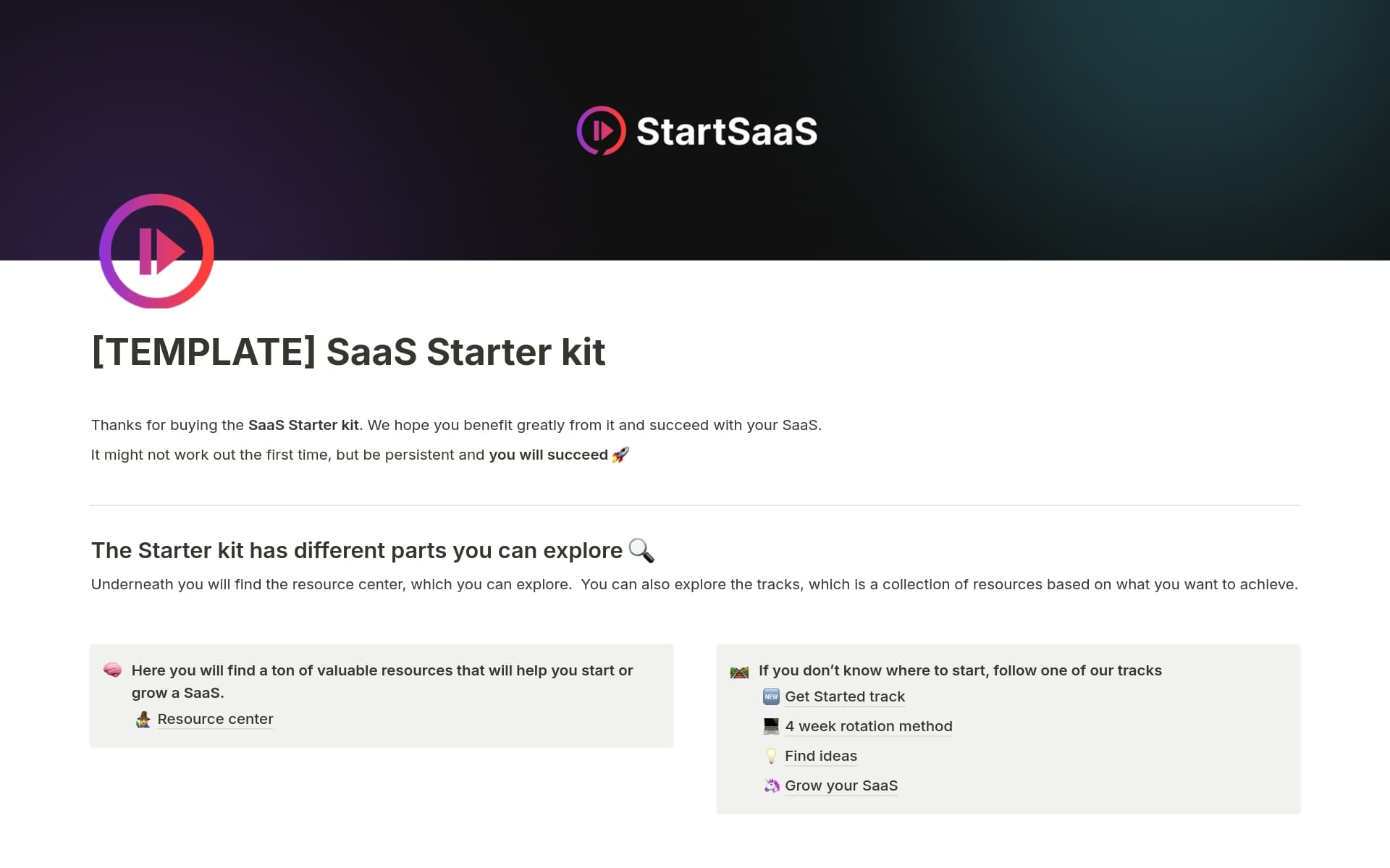1390x868 pixels.
Task: Click the tracks callout railway icon
Action: tap(739, 671)
